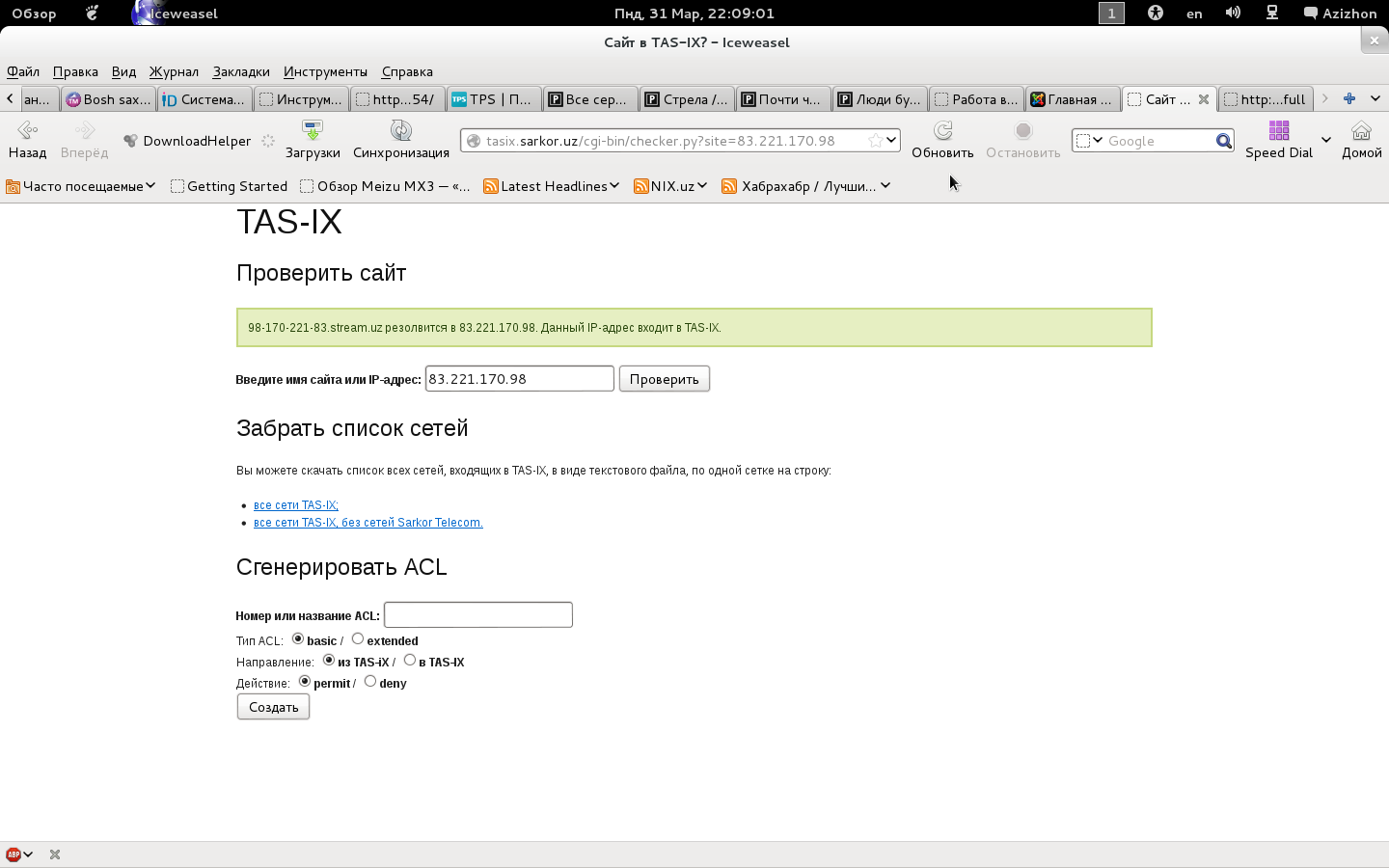Screen dimensions: 1389x868
Task: Select the extended ACL type radio button
Action: [x=358, y=638]
